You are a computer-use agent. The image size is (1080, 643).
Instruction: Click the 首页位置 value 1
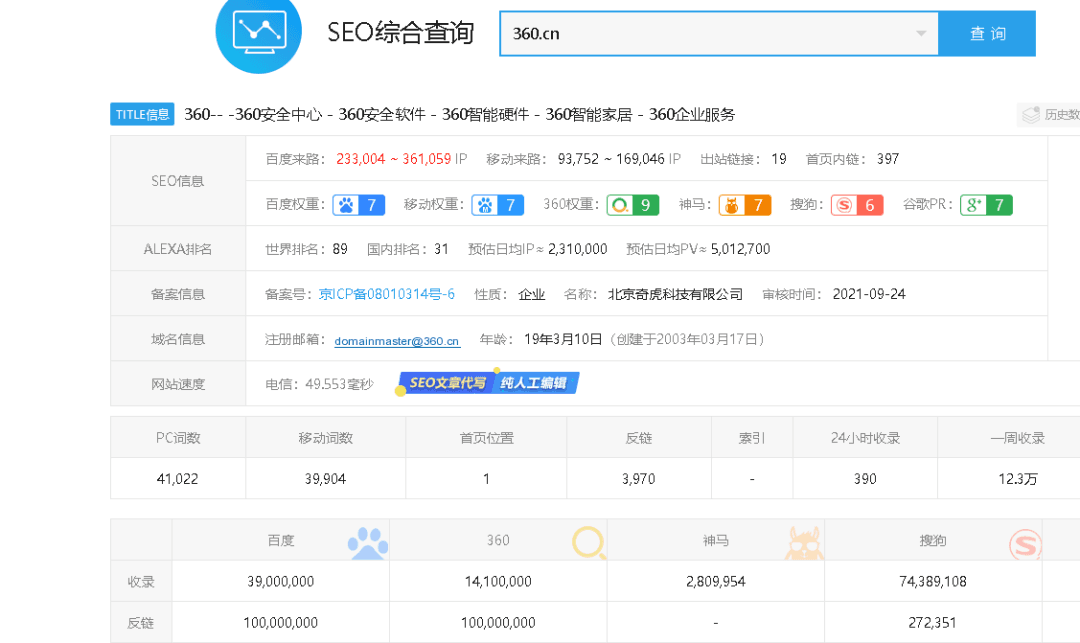(486, 478)
